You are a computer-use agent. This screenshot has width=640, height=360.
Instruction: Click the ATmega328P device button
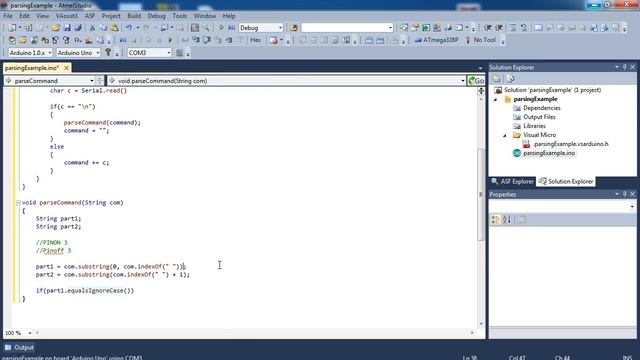(436, 40)
